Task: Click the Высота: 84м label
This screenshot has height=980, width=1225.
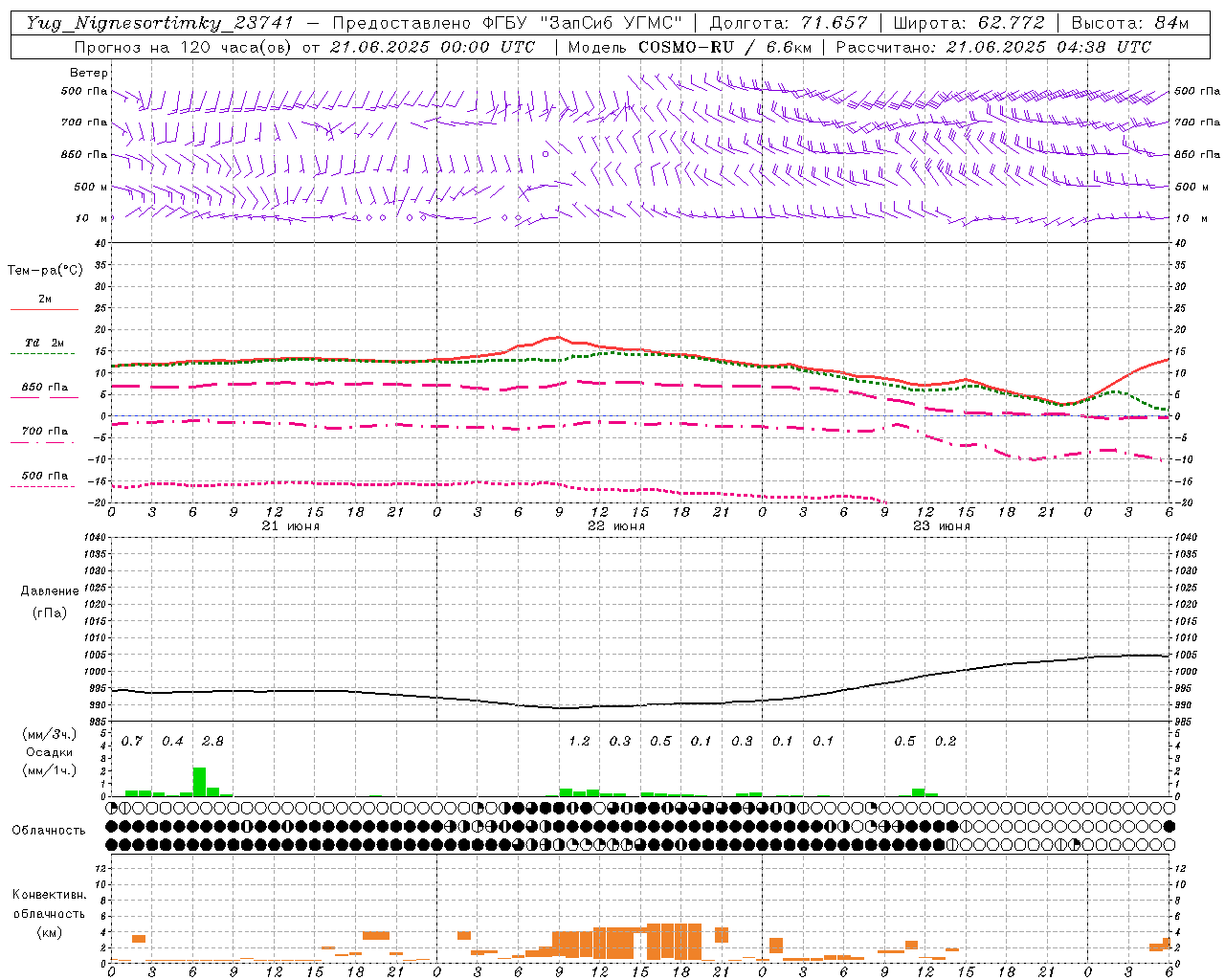Action: tap(1129, 23)
